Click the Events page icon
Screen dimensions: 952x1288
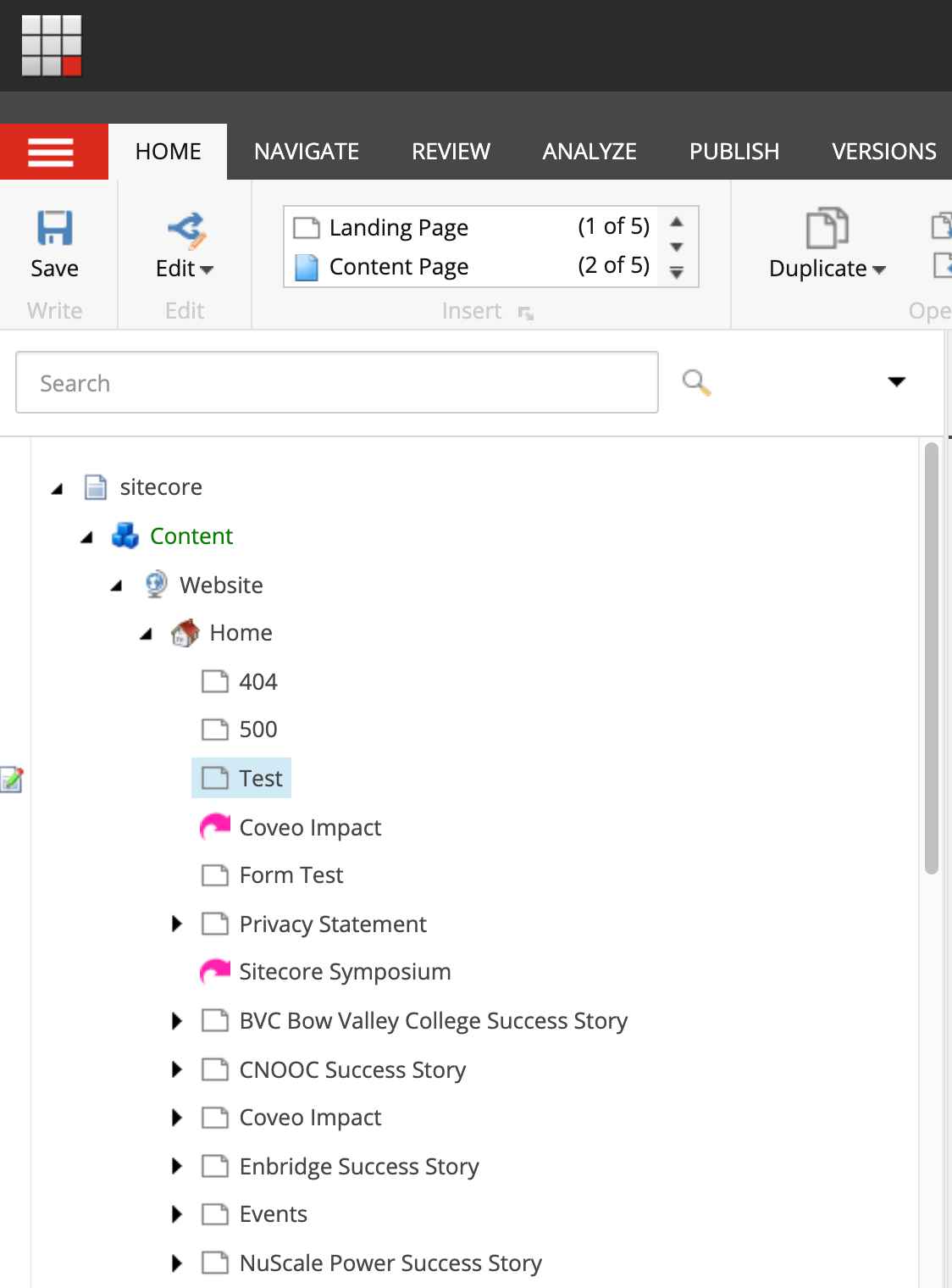pos(215,1214)
